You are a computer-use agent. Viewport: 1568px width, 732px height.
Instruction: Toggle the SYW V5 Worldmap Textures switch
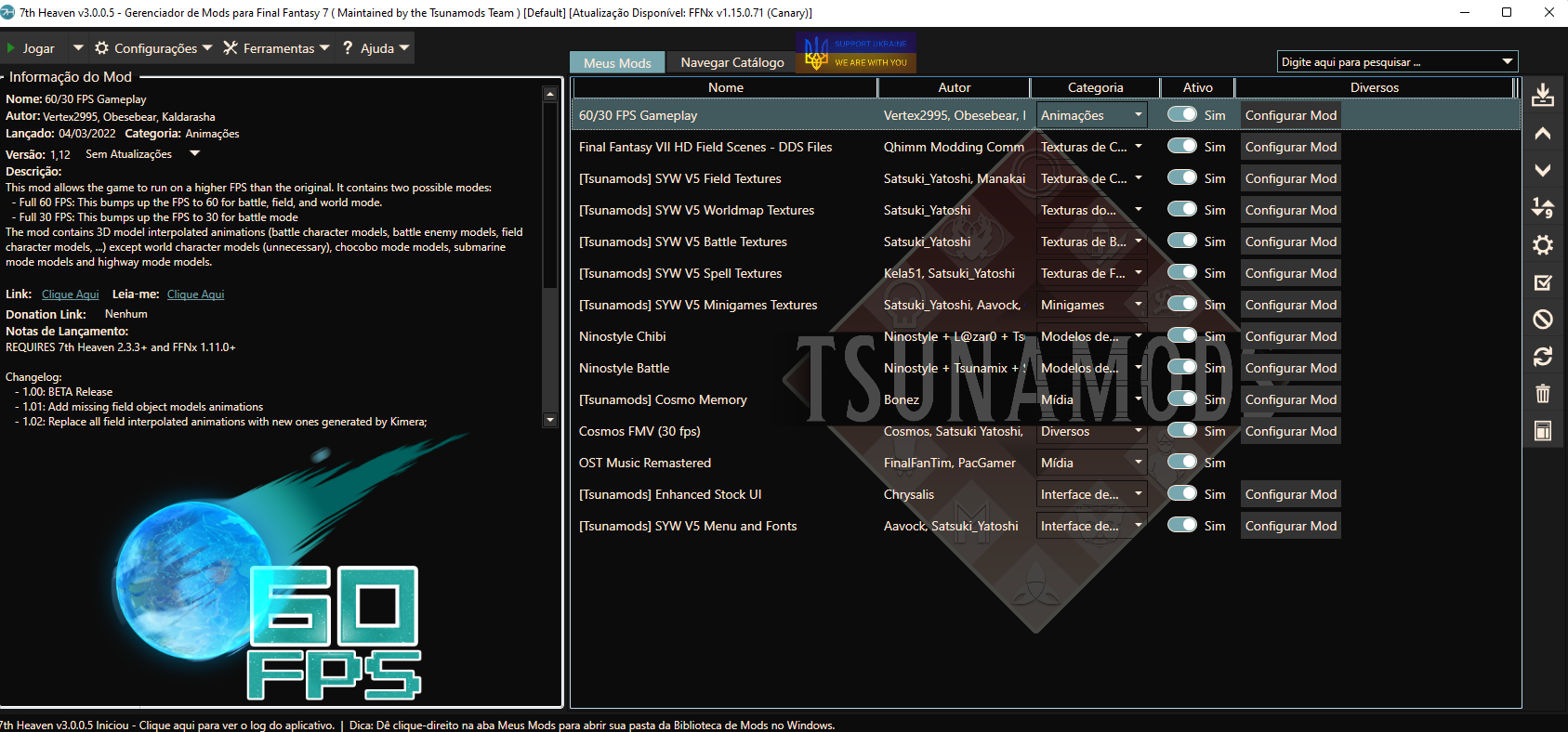coord(1182,209)
